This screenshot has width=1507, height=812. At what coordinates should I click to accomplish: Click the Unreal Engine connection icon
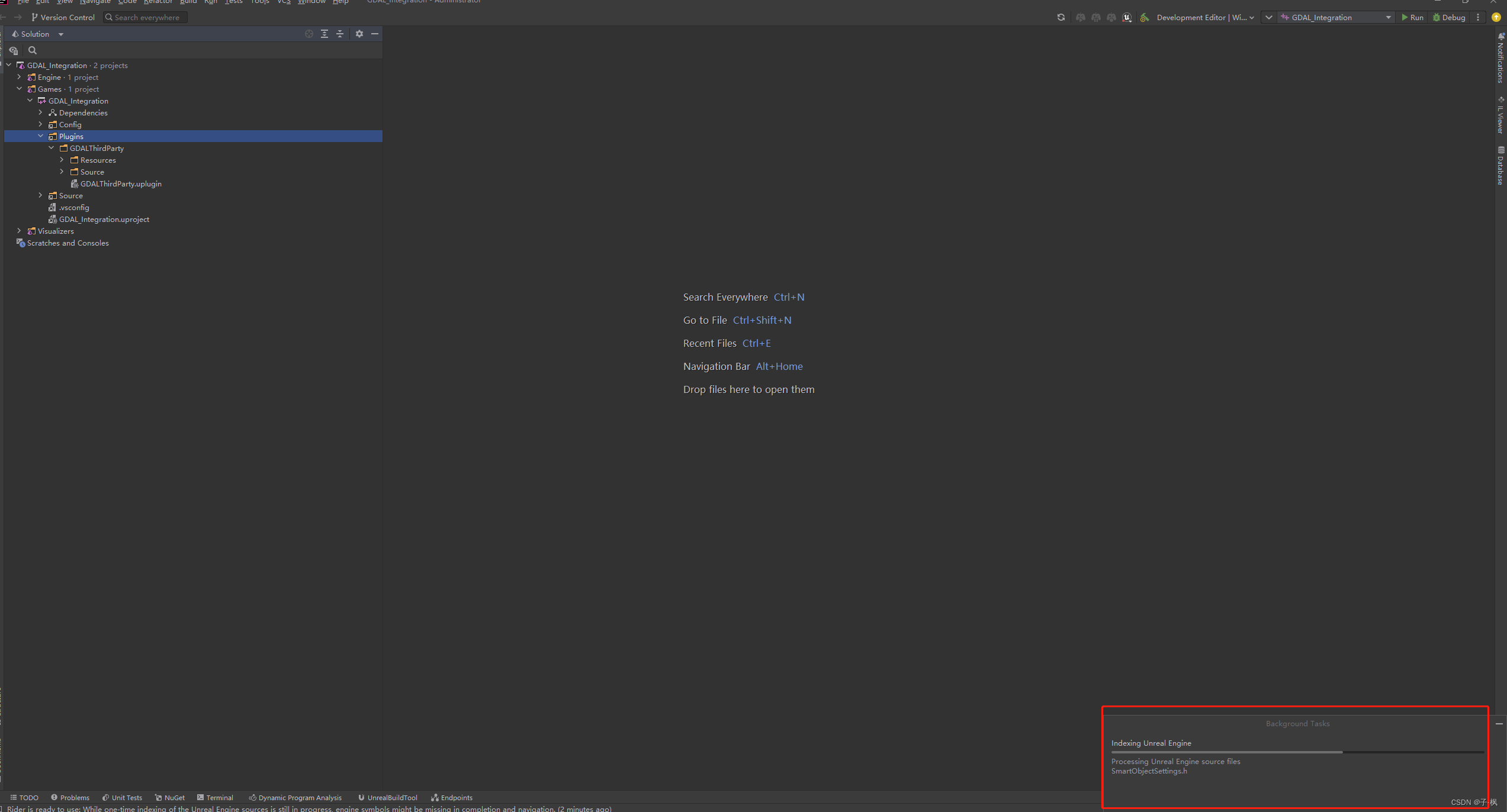click(x=1127, y=18)
